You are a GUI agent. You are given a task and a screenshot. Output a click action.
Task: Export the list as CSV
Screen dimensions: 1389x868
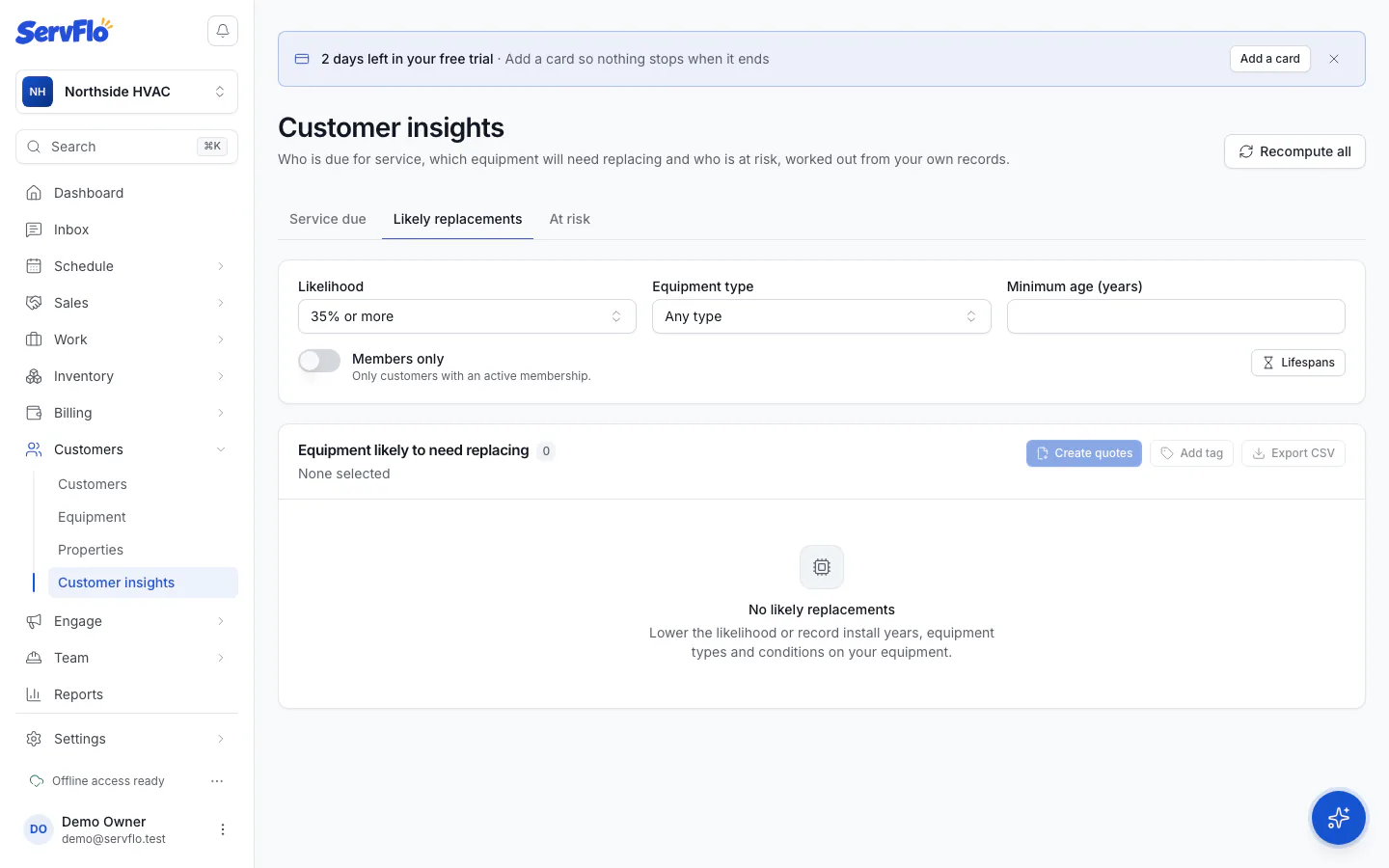tap(1294, 453)
